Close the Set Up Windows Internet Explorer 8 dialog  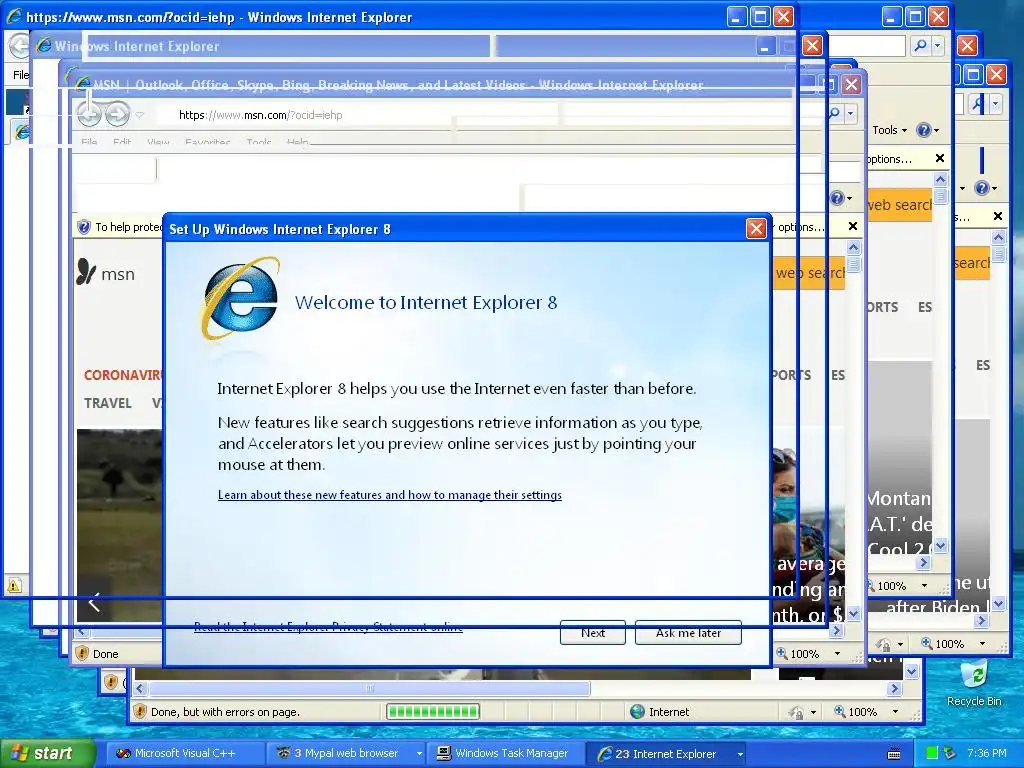click(756, 229)
